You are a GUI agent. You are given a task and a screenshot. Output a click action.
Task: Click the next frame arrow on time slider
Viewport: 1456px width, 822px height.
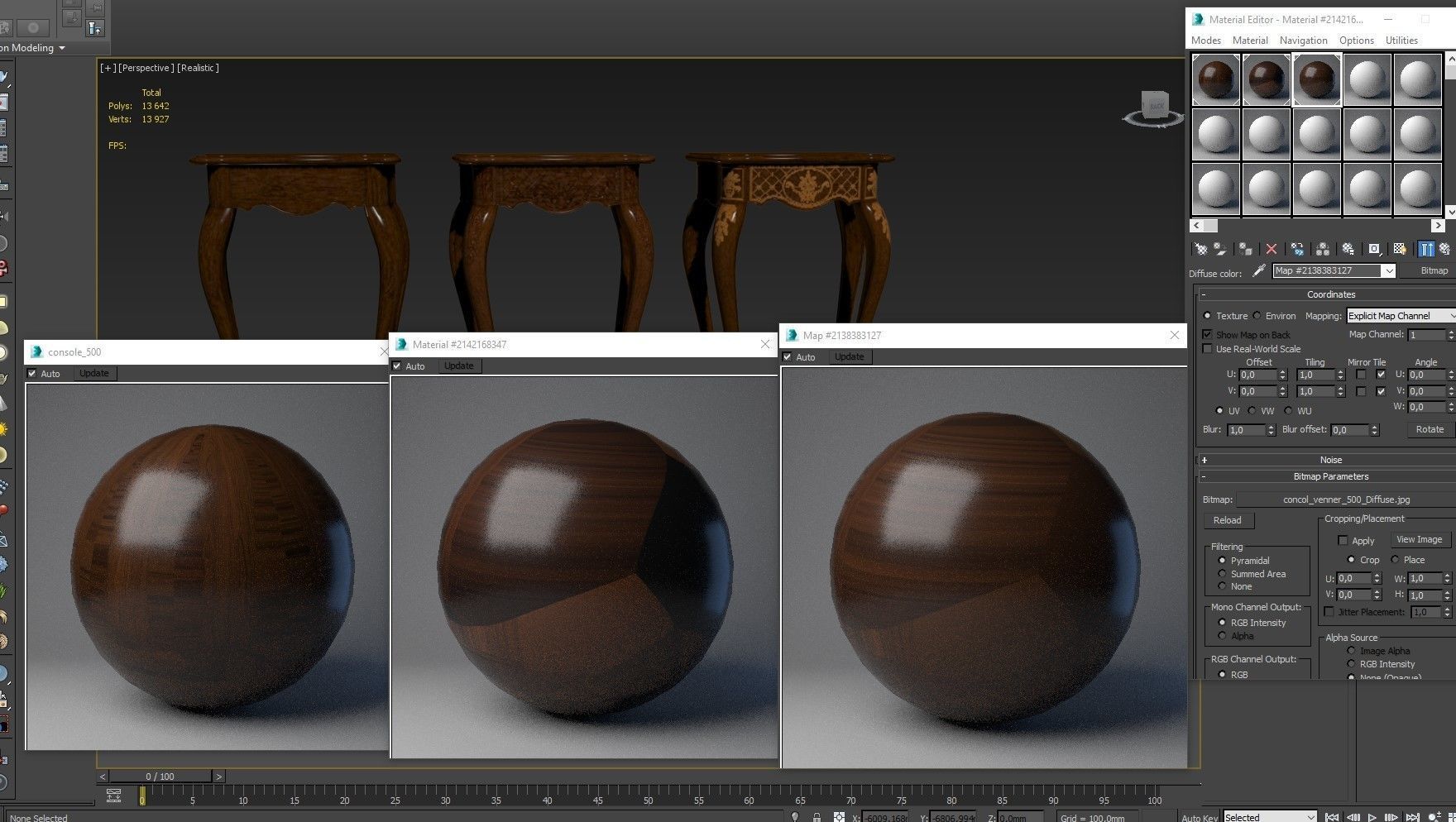[218, 777]
